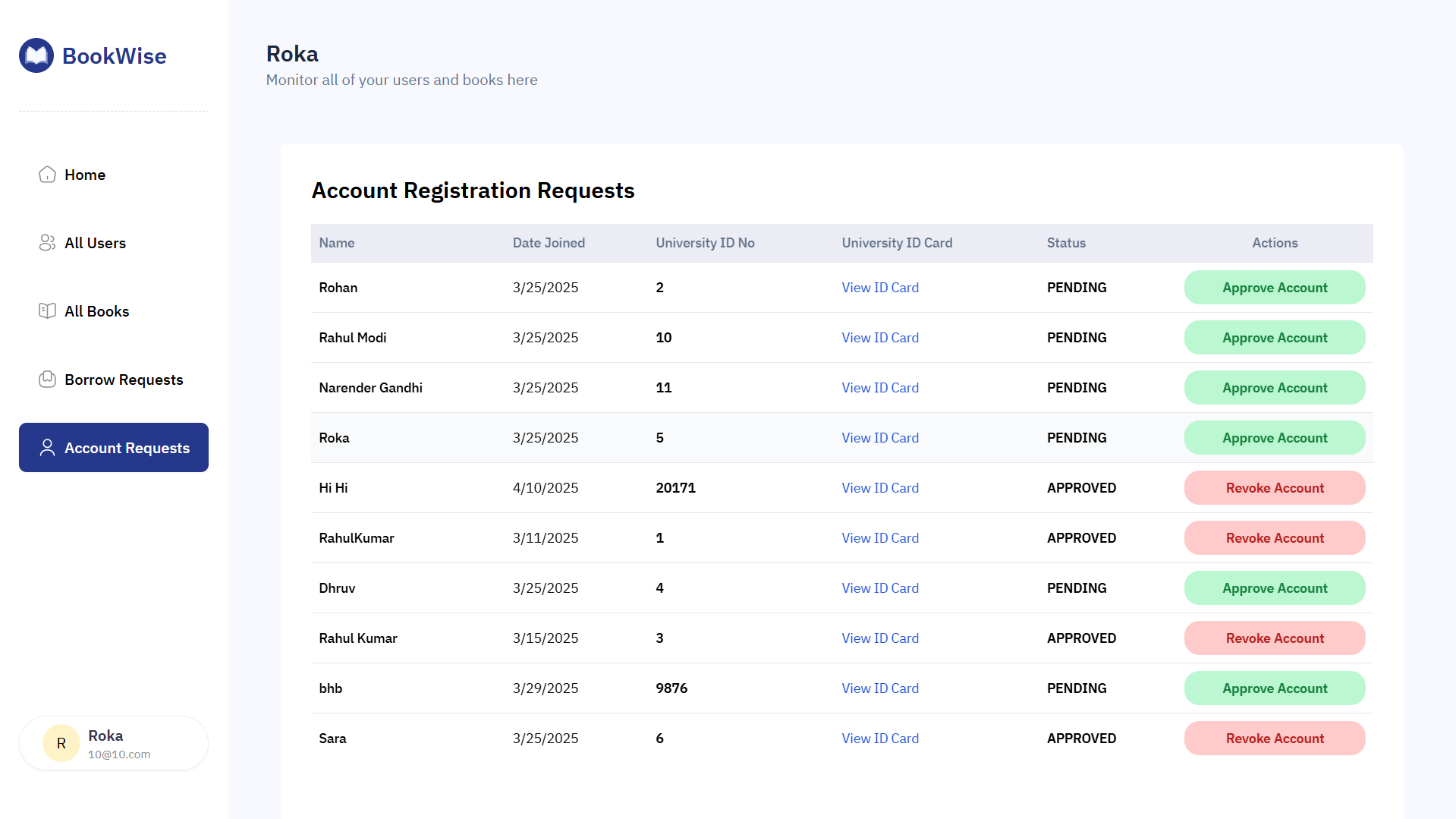Switch to the All Users section
The width and height of the screenshot is (1456, 819).
coord(96,243)
